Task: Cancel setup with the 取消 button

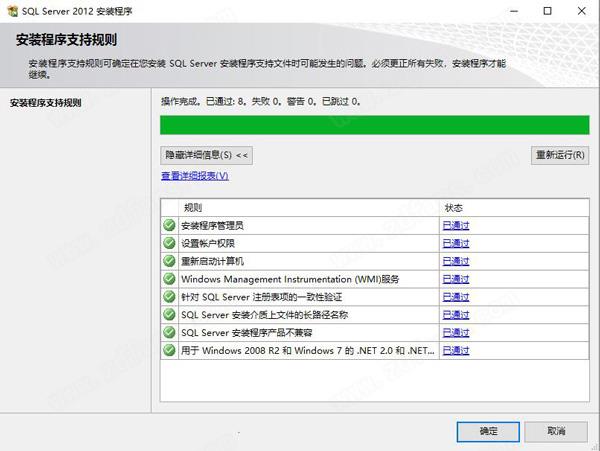Action: [556, 431]
